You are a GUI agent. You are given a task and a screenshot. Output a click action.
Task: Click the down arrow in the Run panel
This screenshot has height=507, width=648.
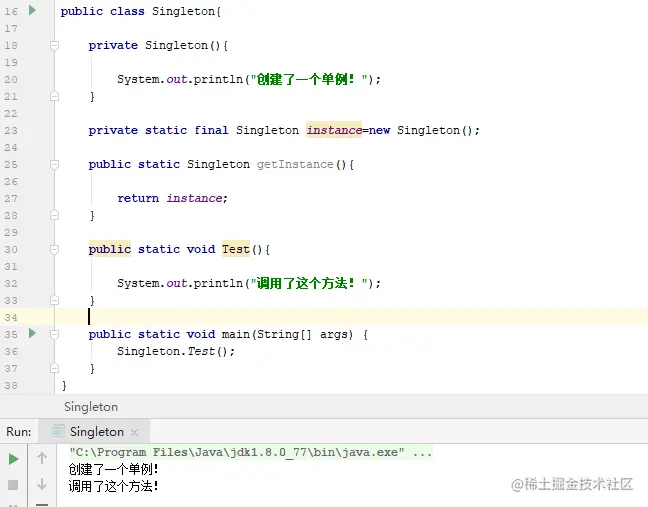[x=42, y=484]
